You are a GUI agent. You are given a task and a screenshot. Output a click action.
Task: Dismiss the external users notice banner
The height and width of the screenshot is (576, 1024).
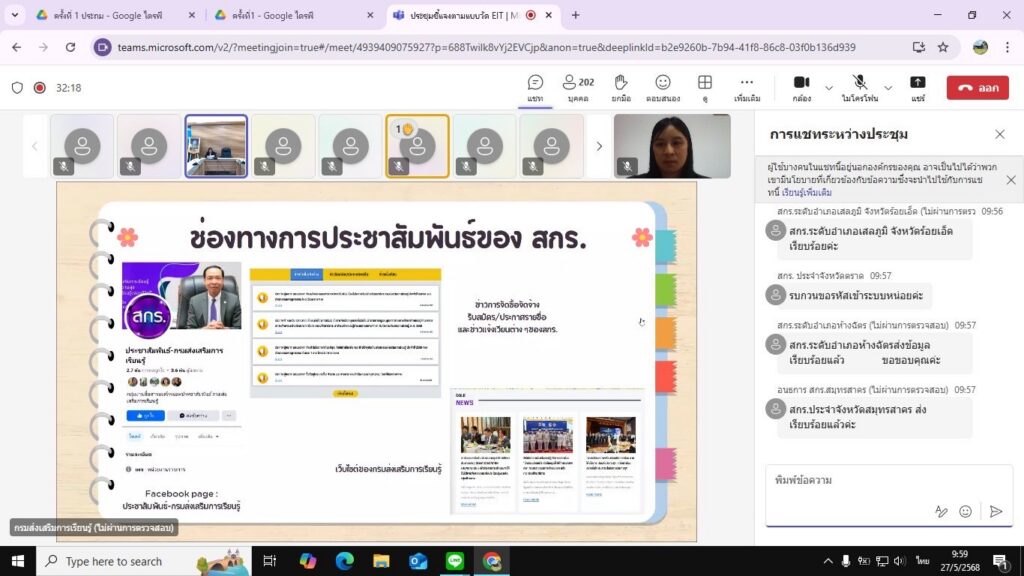pyautogui.click(x=1011, y=180)
